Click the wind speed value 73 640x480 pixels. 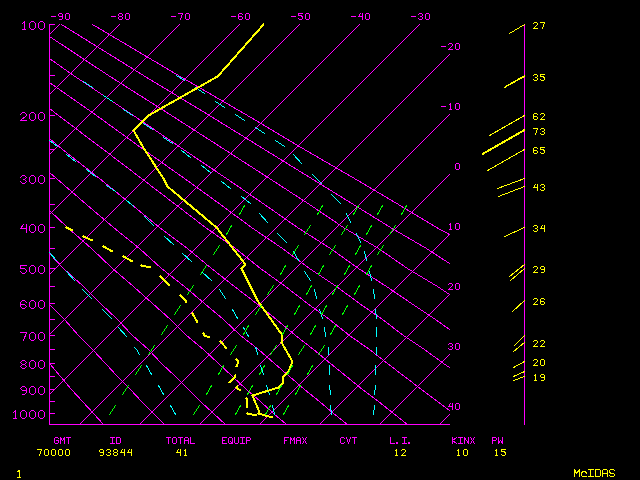(538, 132)
